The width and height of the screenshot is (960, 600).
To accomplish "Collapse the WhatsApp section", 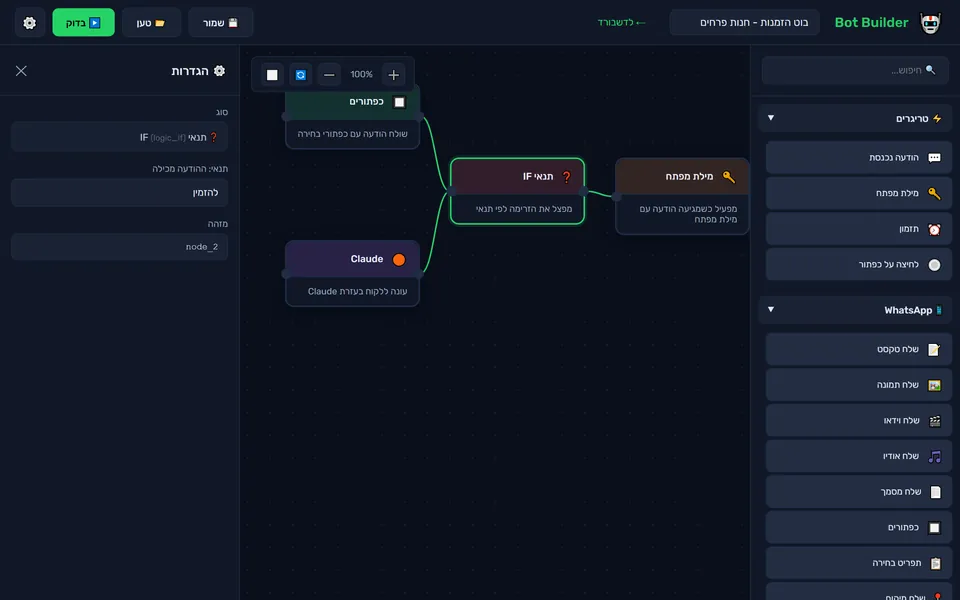I will coord(855,310).
